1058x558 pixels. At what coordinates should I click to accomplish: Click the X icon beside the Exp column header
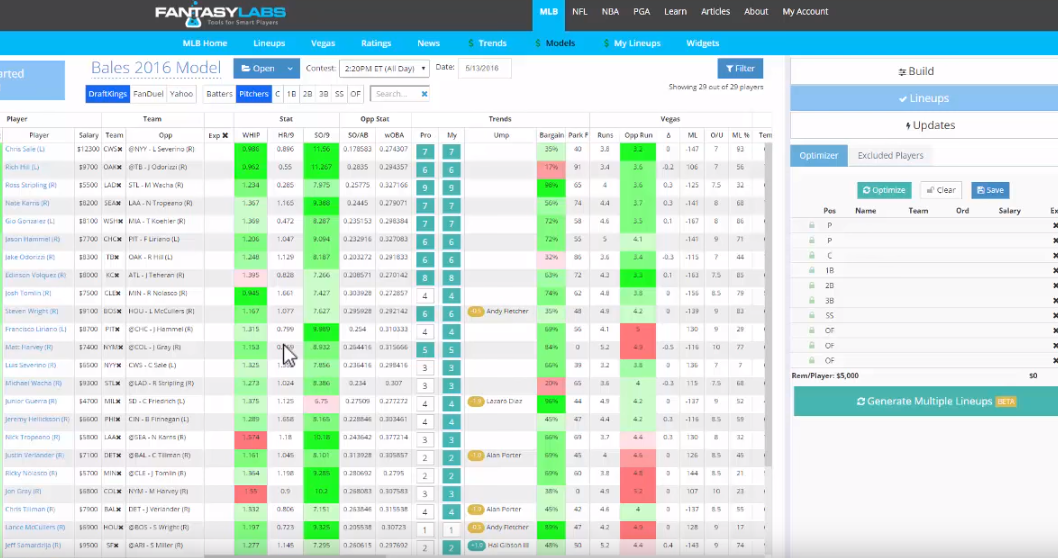tap(225, 136)
